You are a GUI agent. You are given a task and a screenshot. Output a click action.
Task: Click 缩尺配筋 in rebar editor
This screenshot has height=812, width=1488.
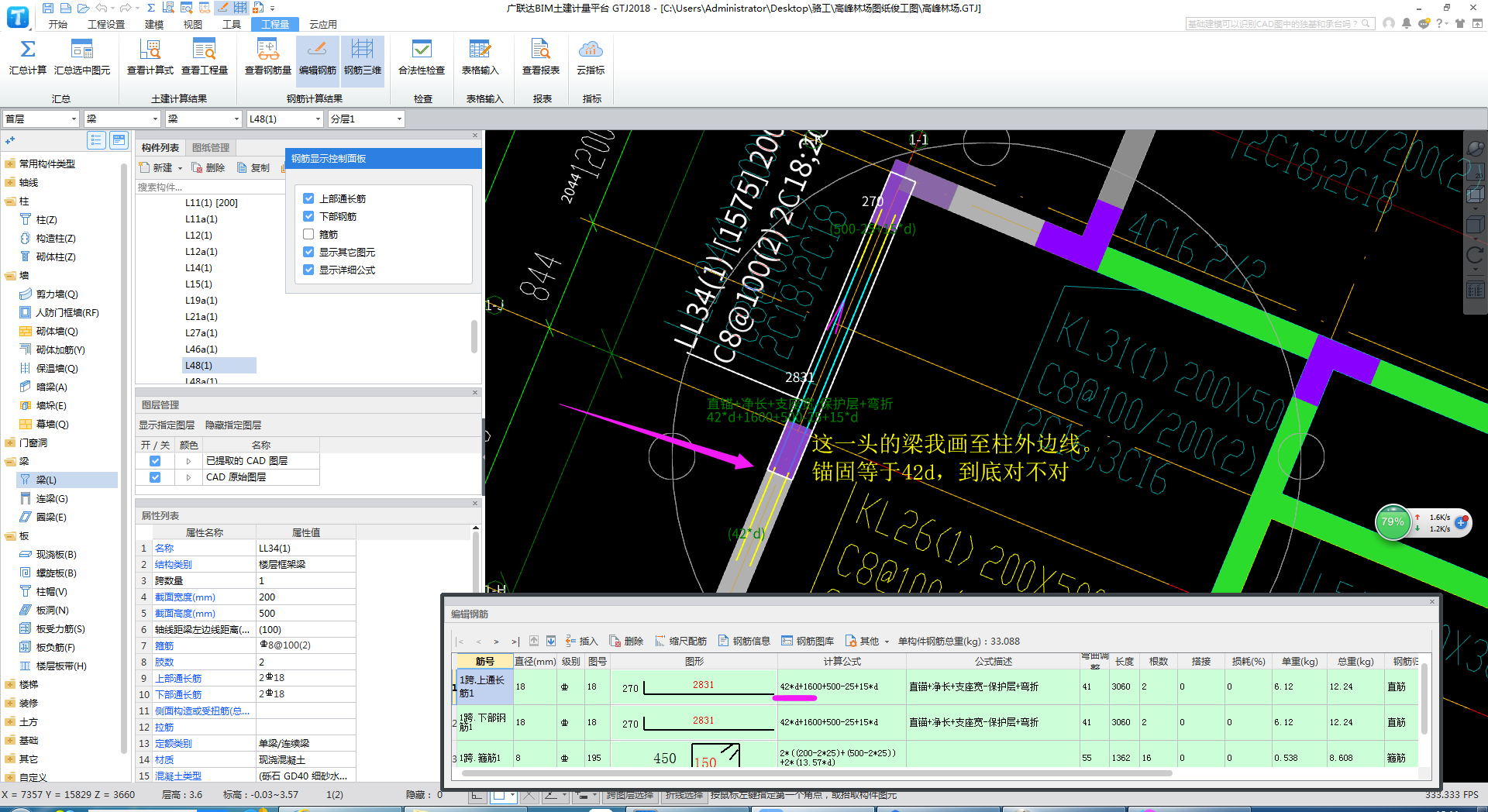coord(680,641)
